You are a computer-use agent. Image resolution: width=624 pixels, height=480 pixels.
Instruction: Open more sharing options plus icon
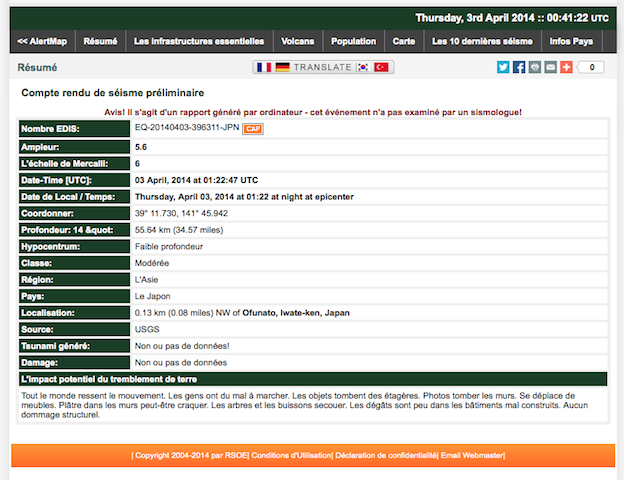566,67
